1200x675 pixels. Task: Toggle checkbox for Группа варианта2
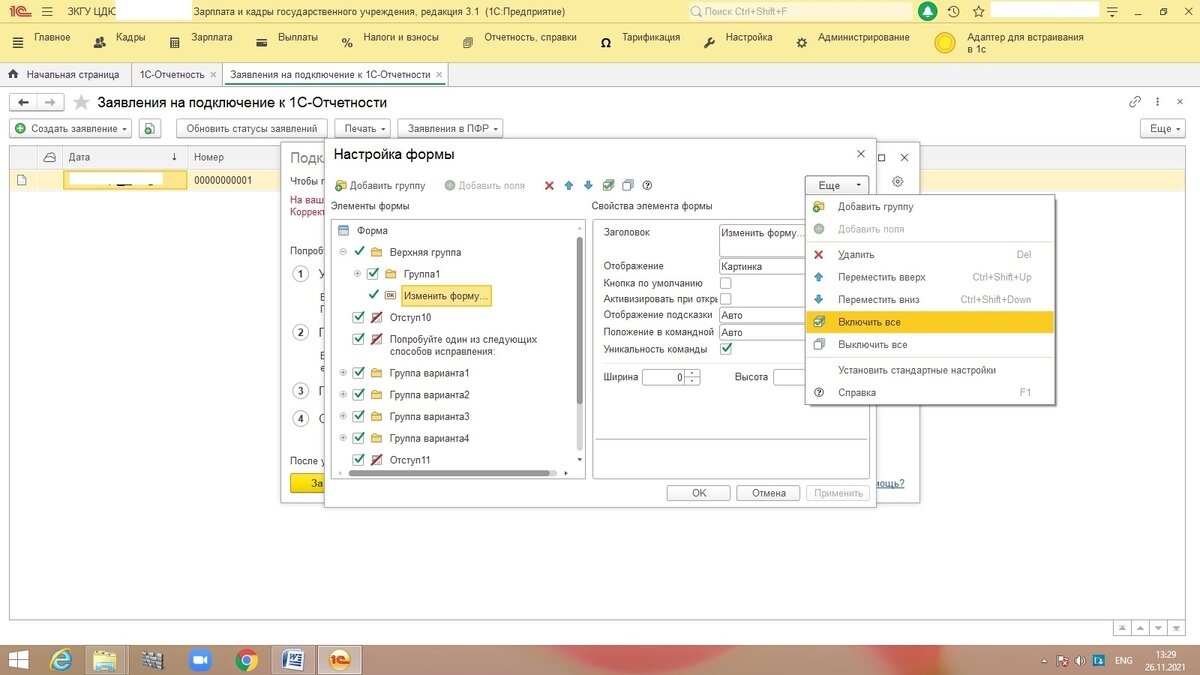359,395
